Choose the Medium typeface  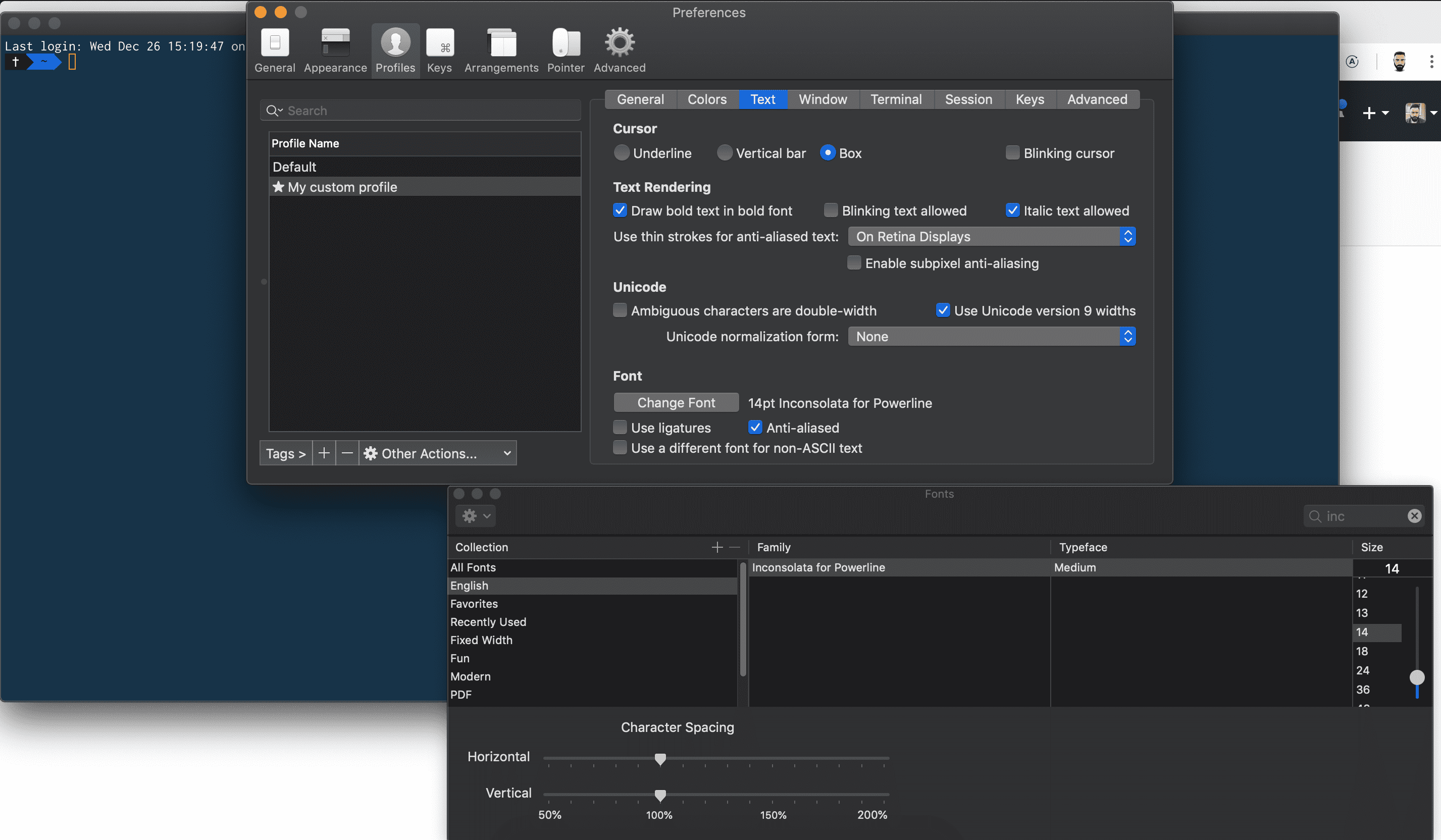tap(1201, 567)
